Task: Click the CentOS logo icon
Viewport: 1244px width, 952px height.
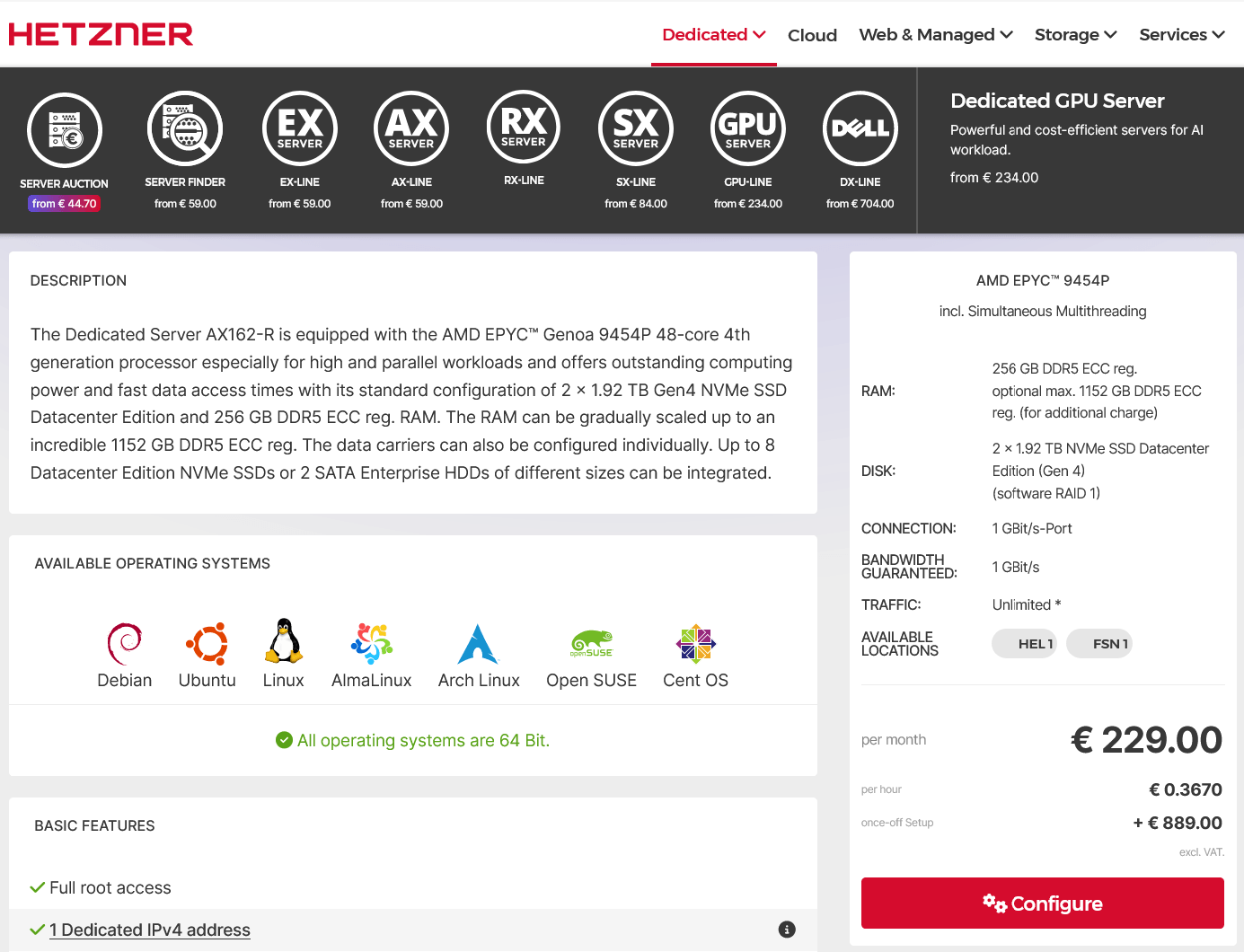Action: [696, 644]
